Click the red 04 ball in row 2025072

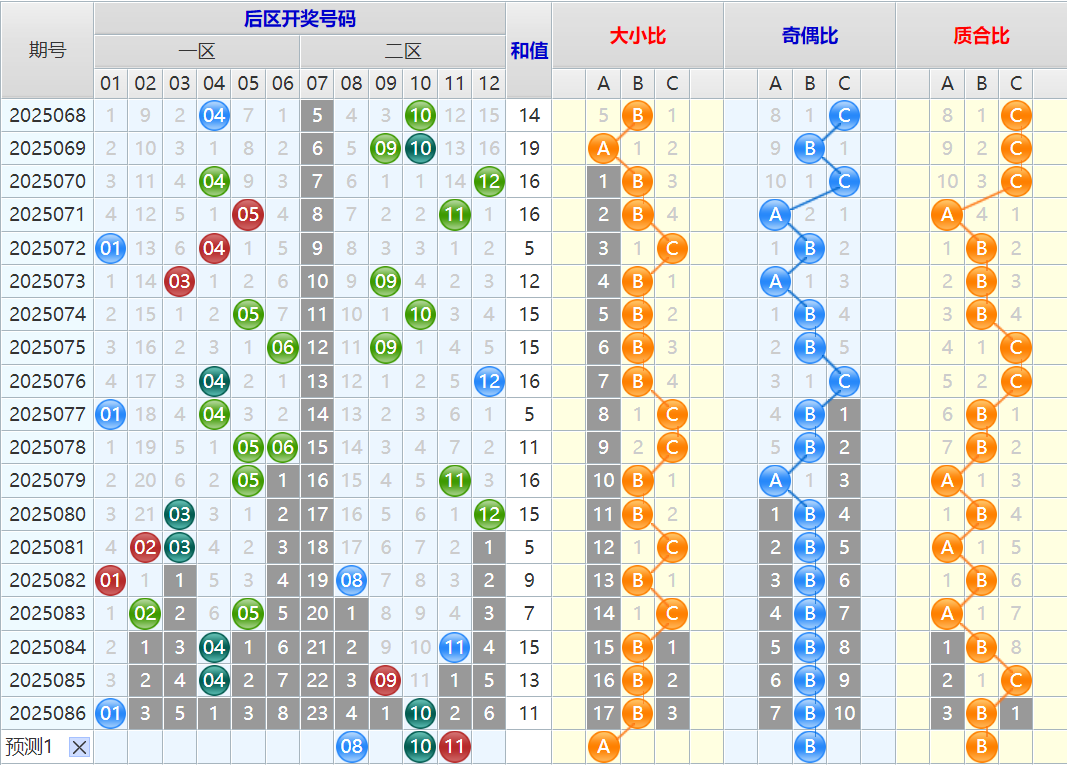pos(214,248)
